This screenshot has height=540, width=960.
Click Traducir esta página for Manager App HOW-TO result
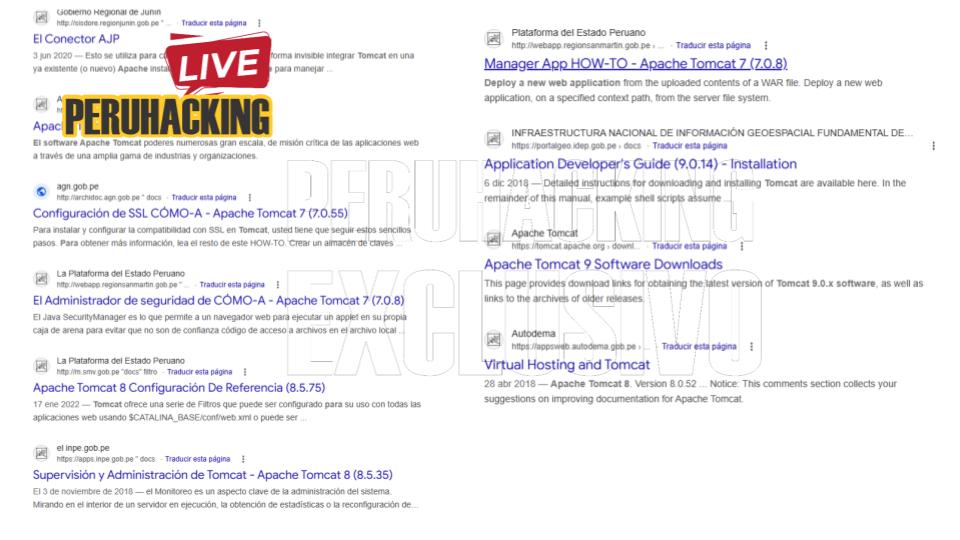[713, 45]
